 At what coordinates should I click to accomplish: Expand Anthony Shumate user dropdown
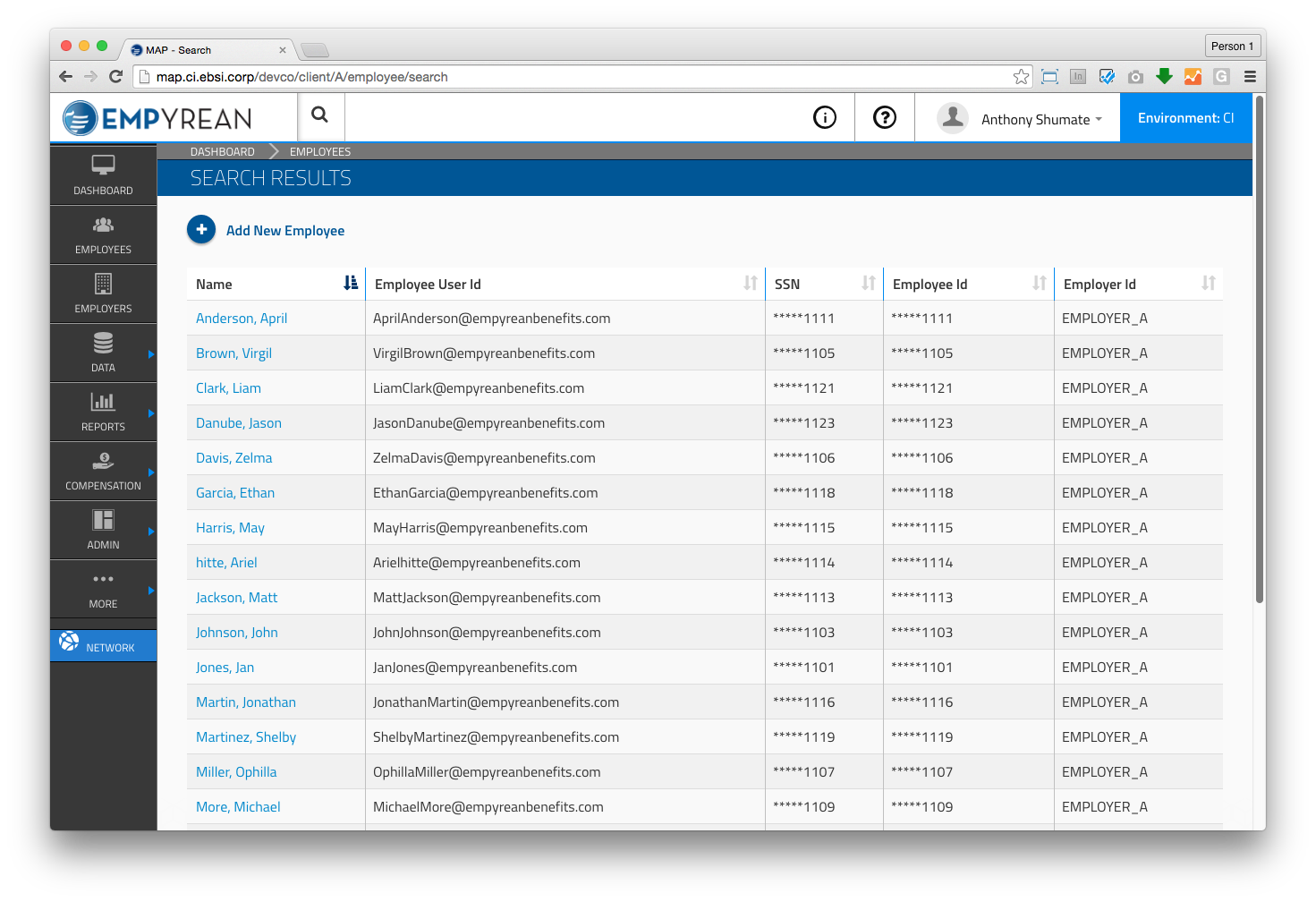tap(1041, 119)
